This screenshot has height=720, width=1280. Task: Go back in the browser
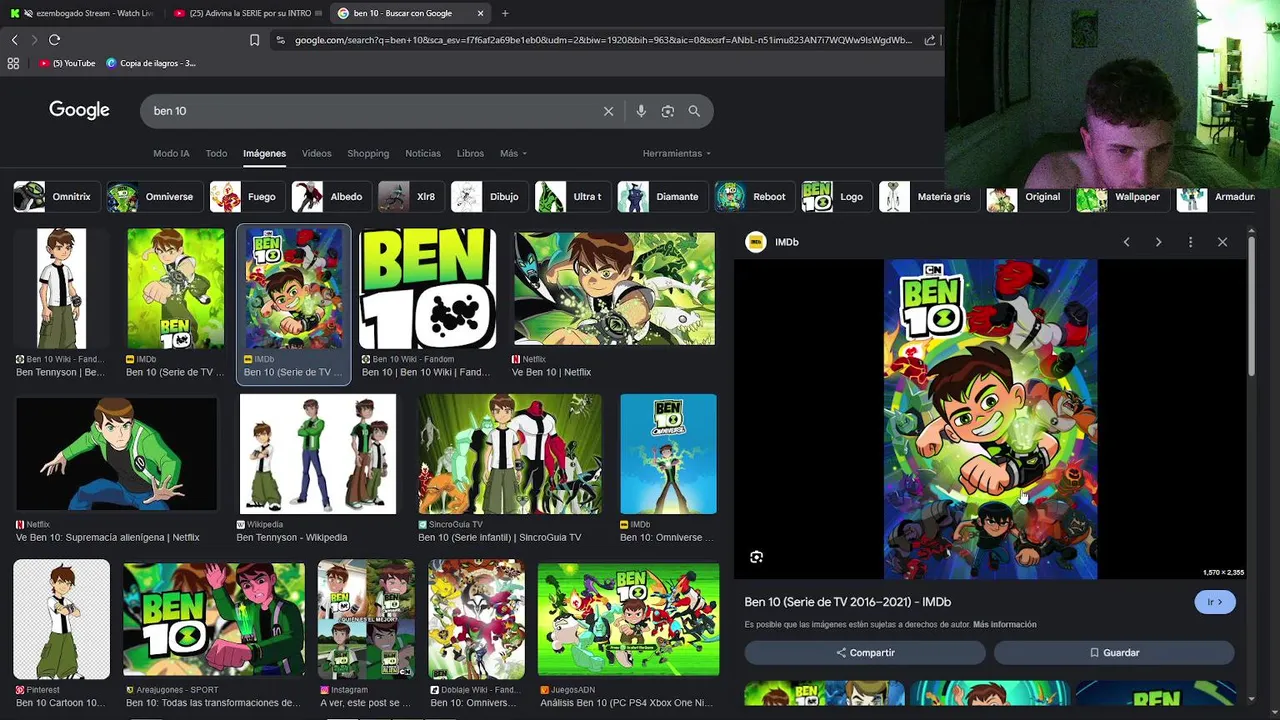point(14,40)
